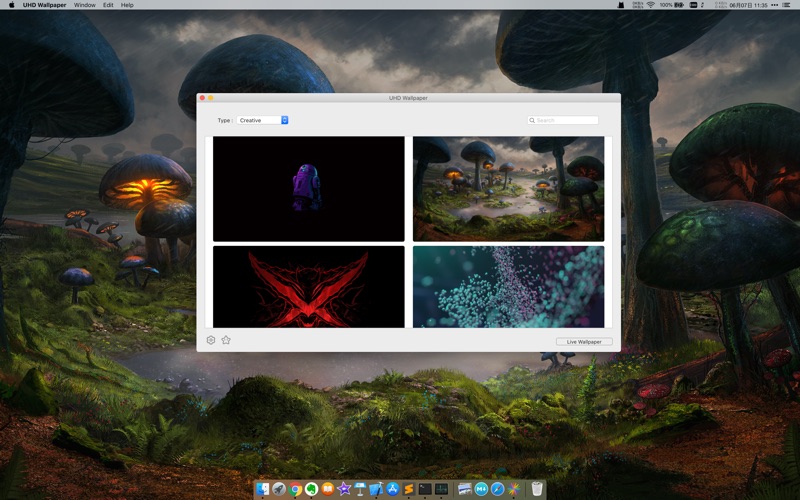Click the wallpaper Search field
Viewport: 800px width, 500px height.
click(564, 120)
